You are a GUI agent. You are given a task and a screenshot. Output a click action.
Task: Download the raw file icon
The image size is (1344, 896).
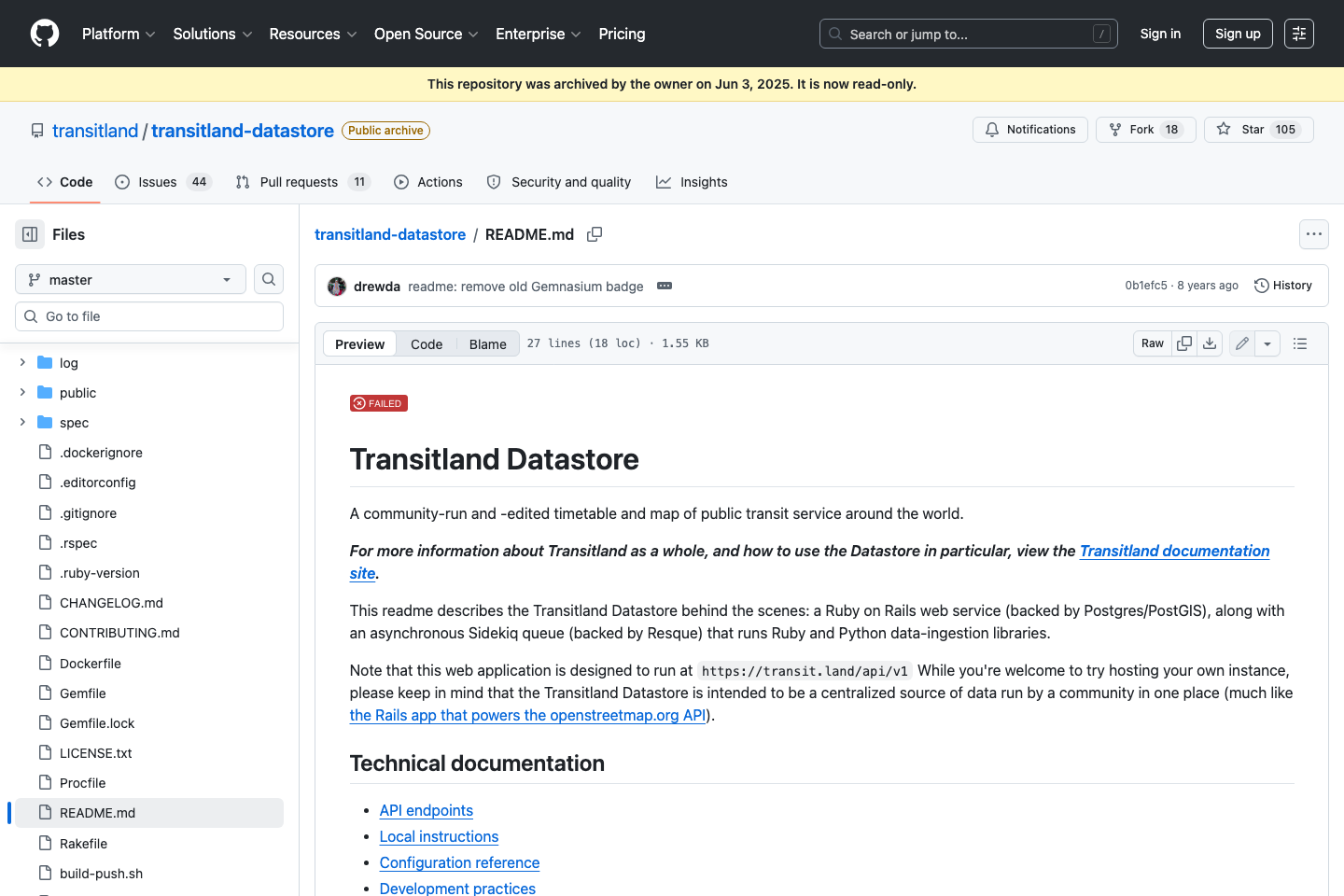(x=1210, y=343)
